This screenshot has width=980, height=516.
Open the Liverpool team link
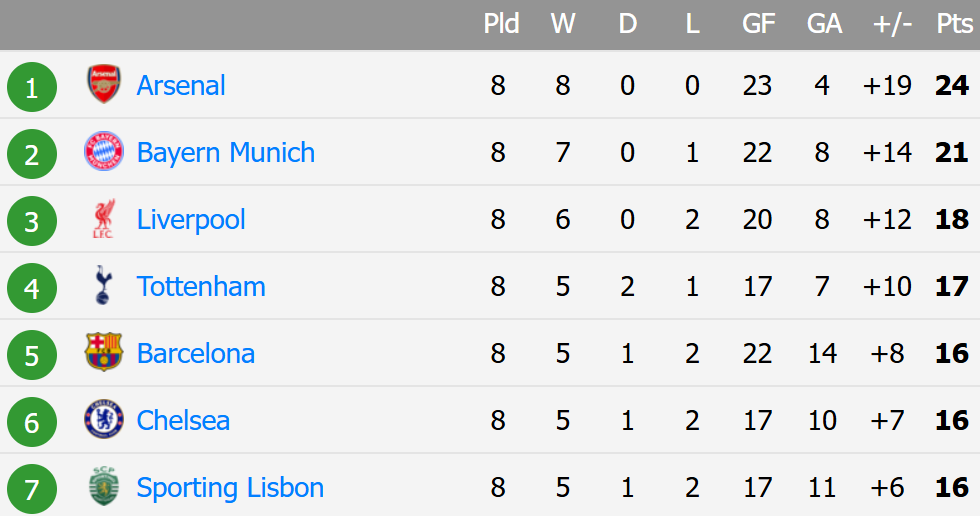click(191, 220)
